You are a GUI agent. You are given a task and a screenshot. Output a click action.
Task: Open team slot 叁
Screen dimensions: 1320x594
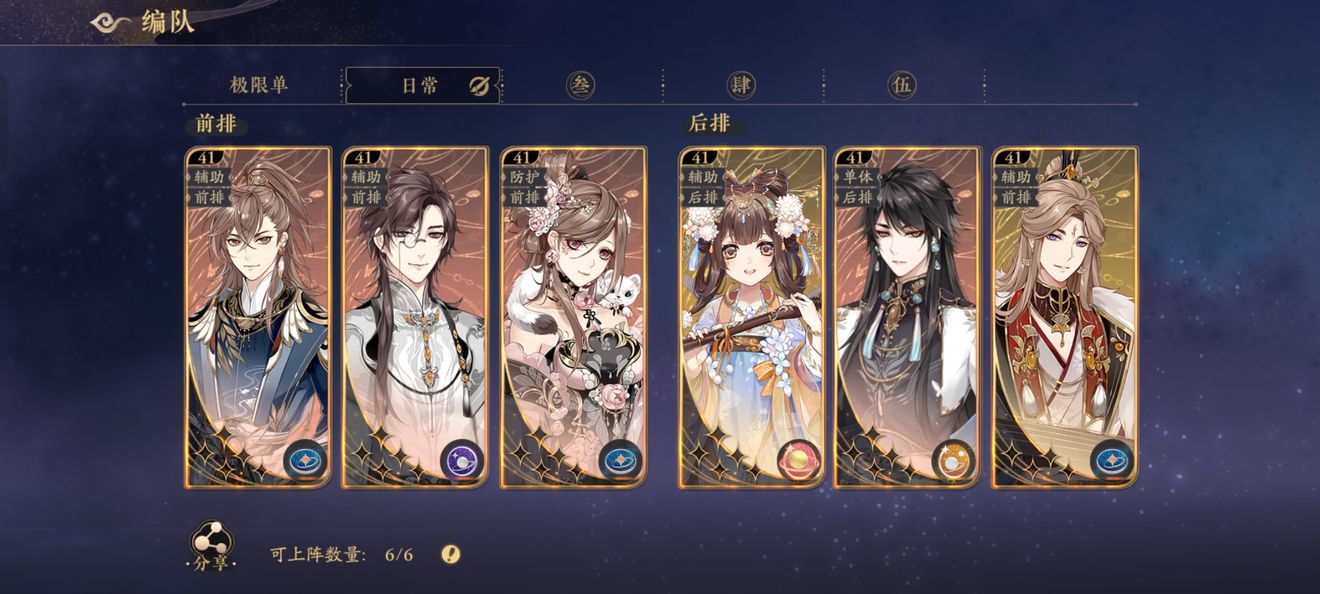(580, 85)
